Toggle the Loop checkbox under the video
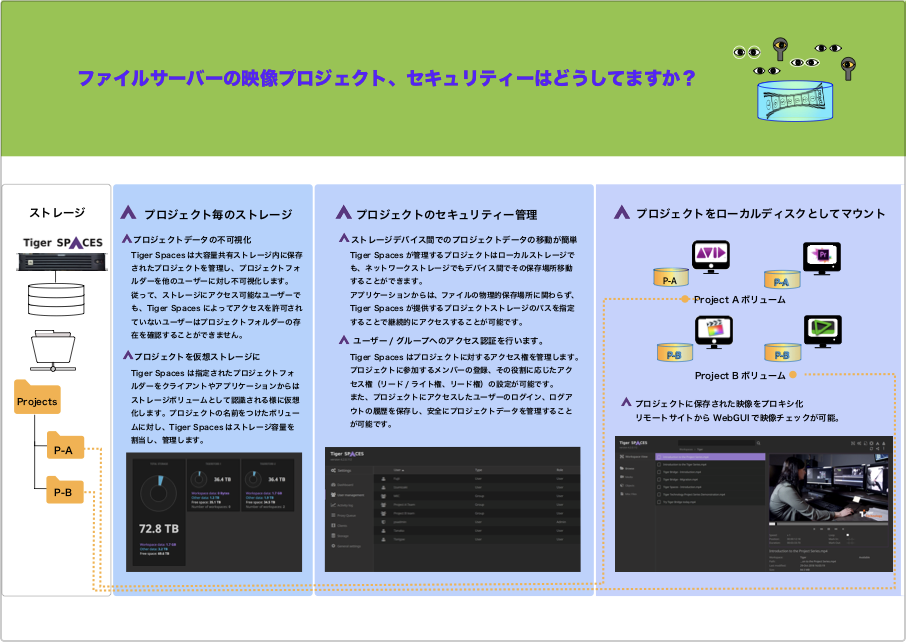 click(x=847, y=535)
